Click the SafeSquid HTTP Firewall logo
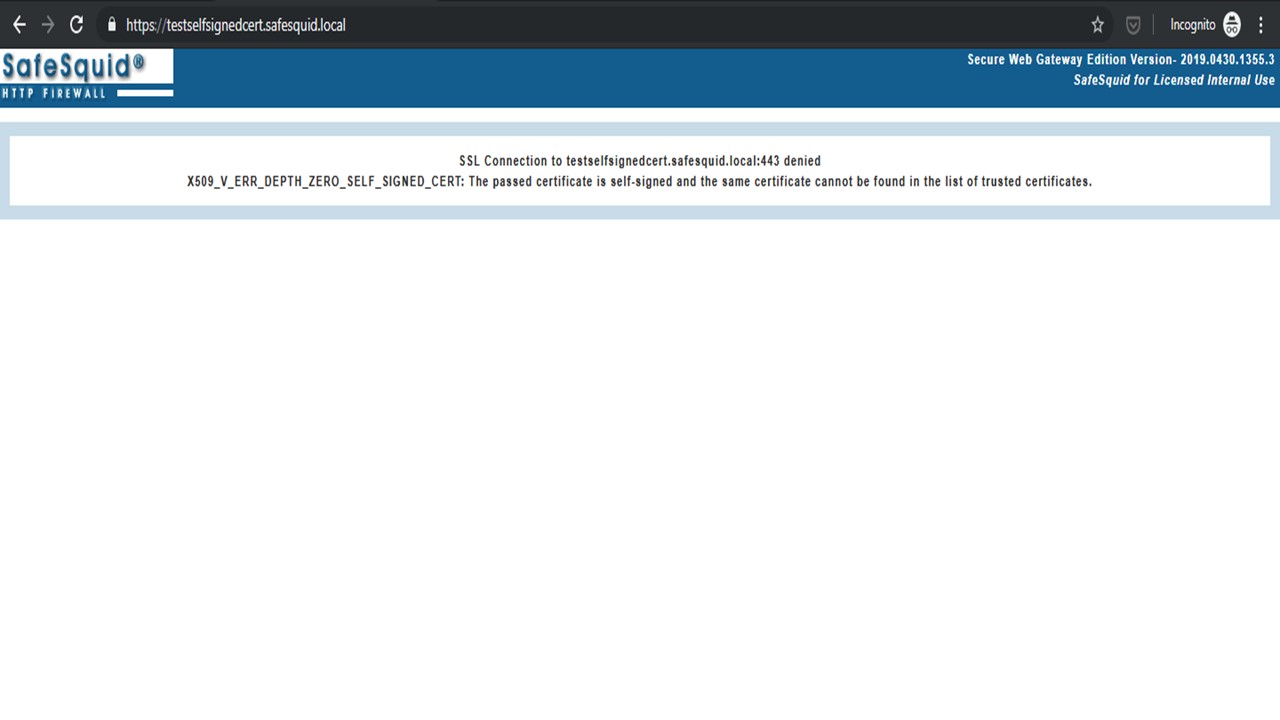This screenshot has width=1280, height=720. coord(87,75)
